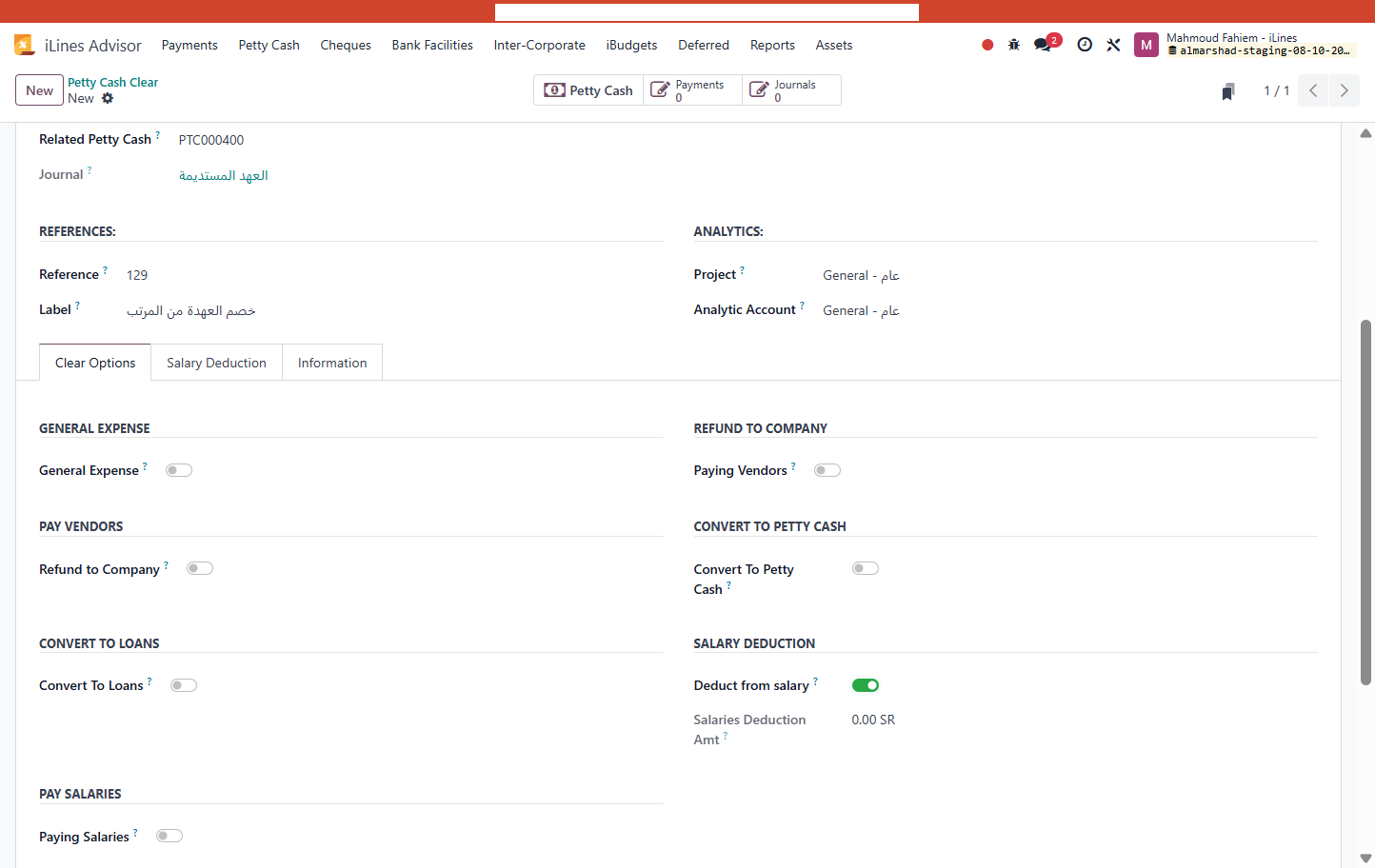Image resolution: width=1375 pixels, height=868 pixels.
Task: Click the Arabic Label field value
Action: 191,311
